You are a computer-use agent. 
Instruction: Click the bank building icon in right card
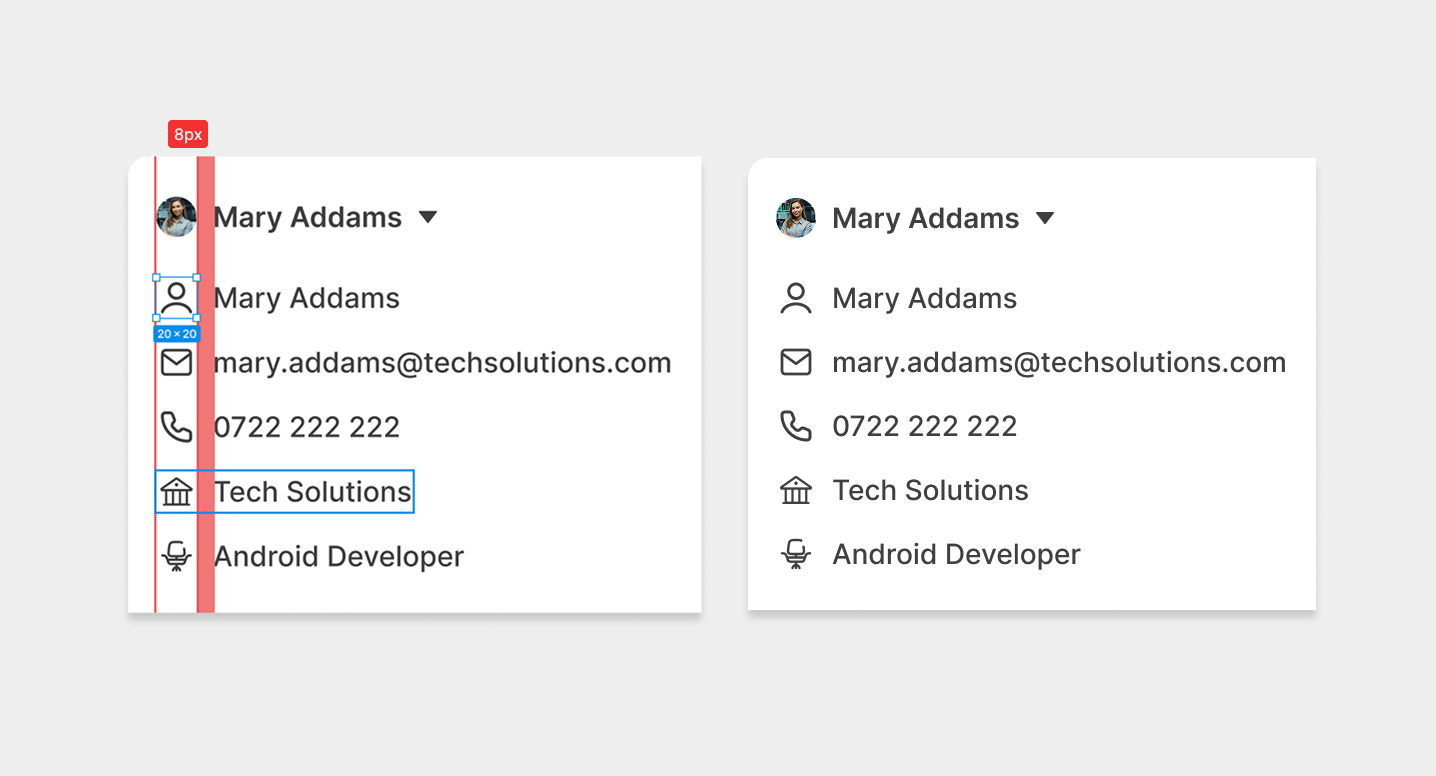point(796,490)
